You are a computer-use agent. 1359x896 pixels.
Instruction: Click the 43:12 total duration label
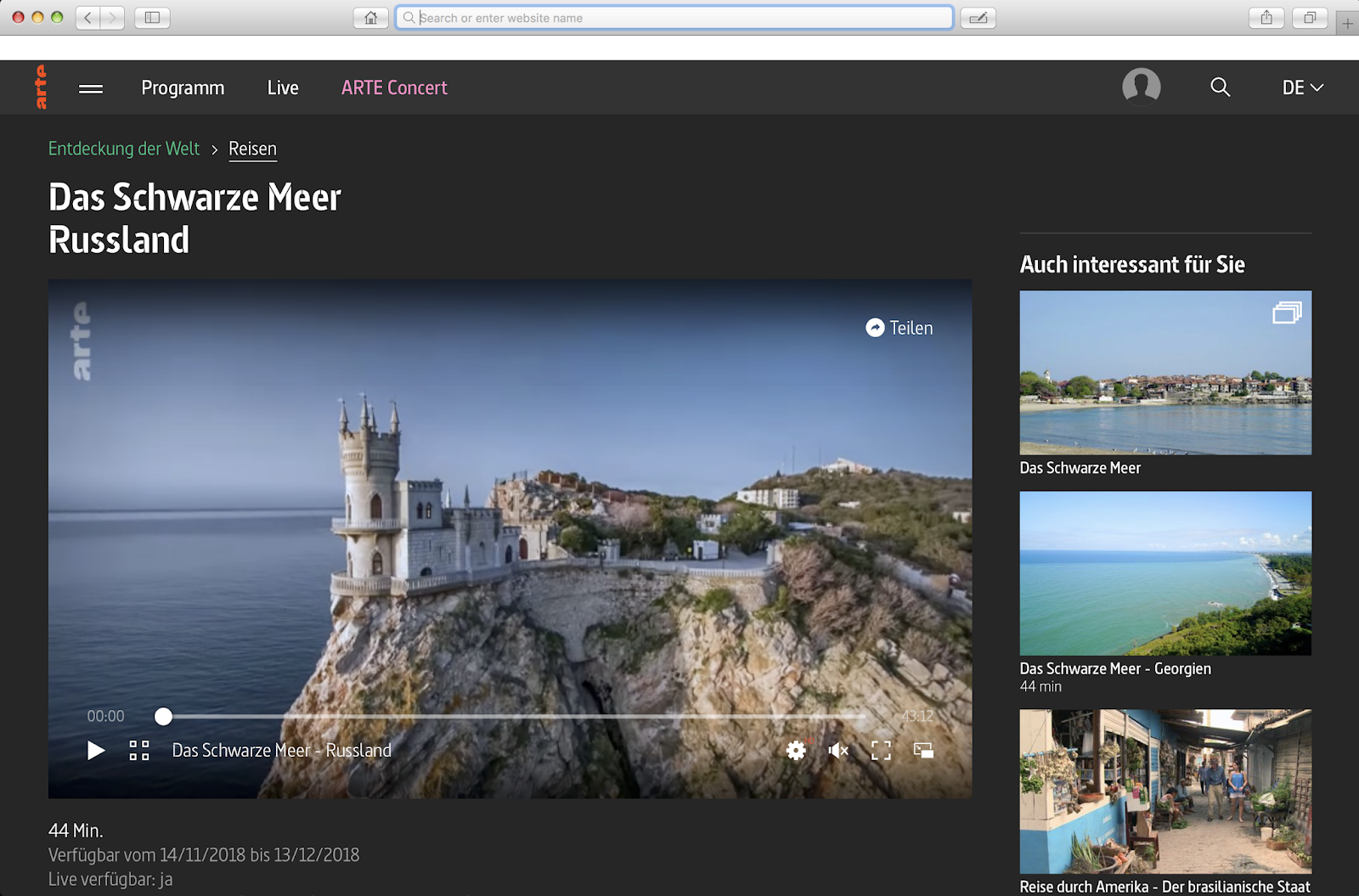[x=917, y=716]
